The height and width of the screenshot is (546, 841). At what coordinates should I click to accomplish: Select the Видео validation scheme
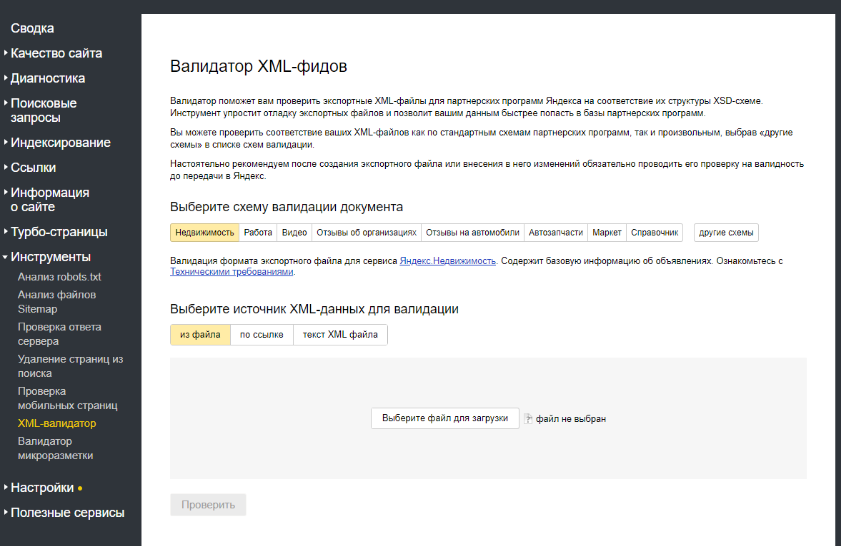tap(294, 232)
